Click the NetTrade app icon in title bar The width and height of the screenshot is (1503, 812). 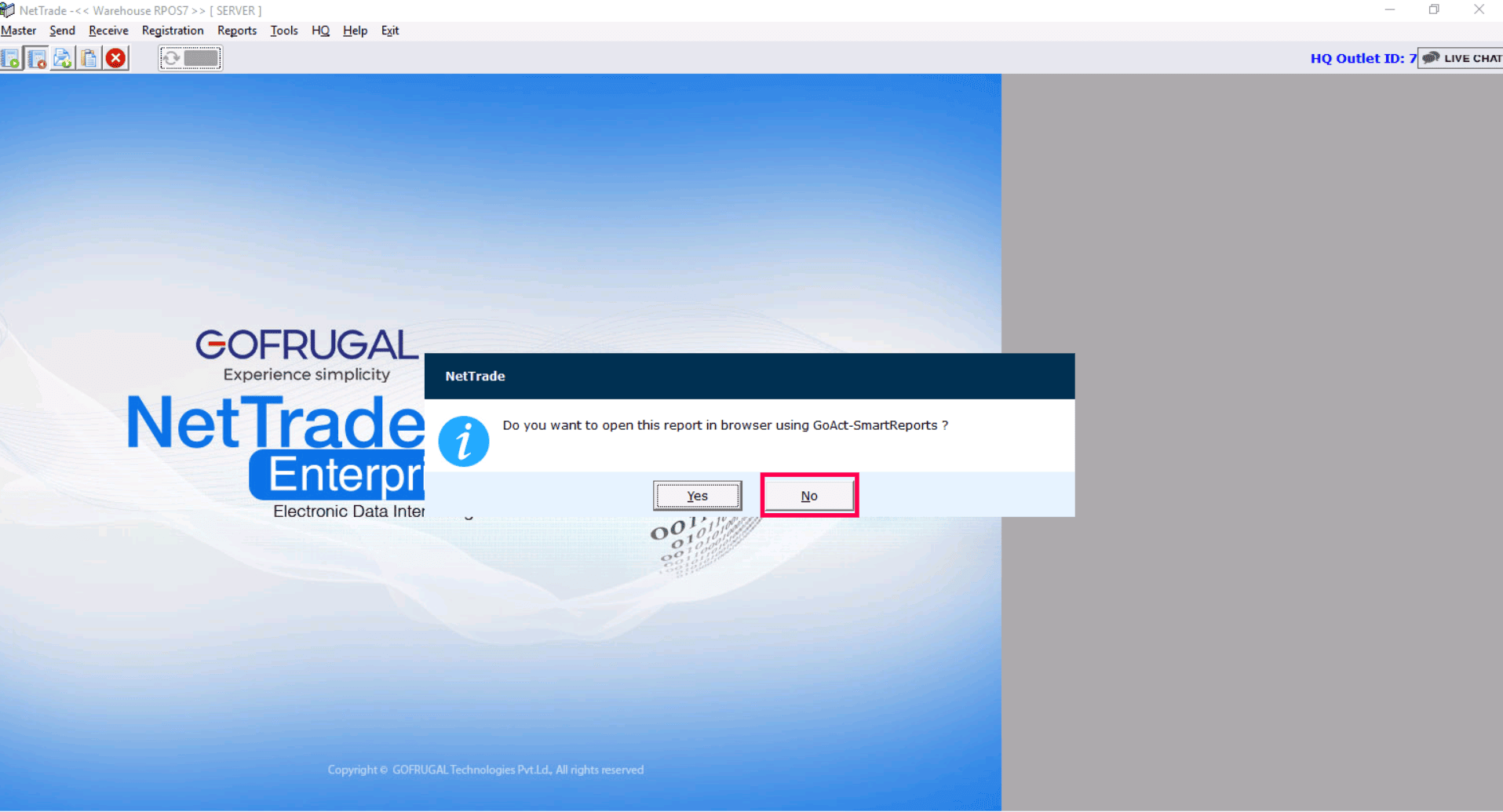point(8,10)
